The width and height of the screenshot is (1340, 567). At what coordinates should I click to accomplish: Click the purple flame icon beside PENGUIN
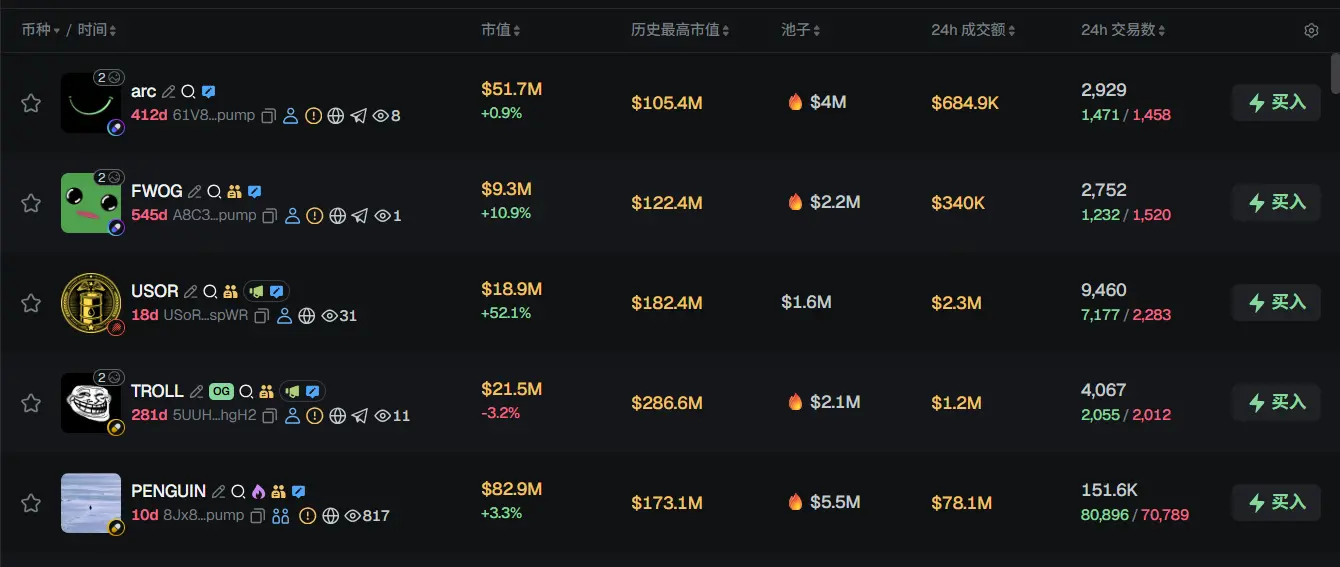[x=258, y=491]
